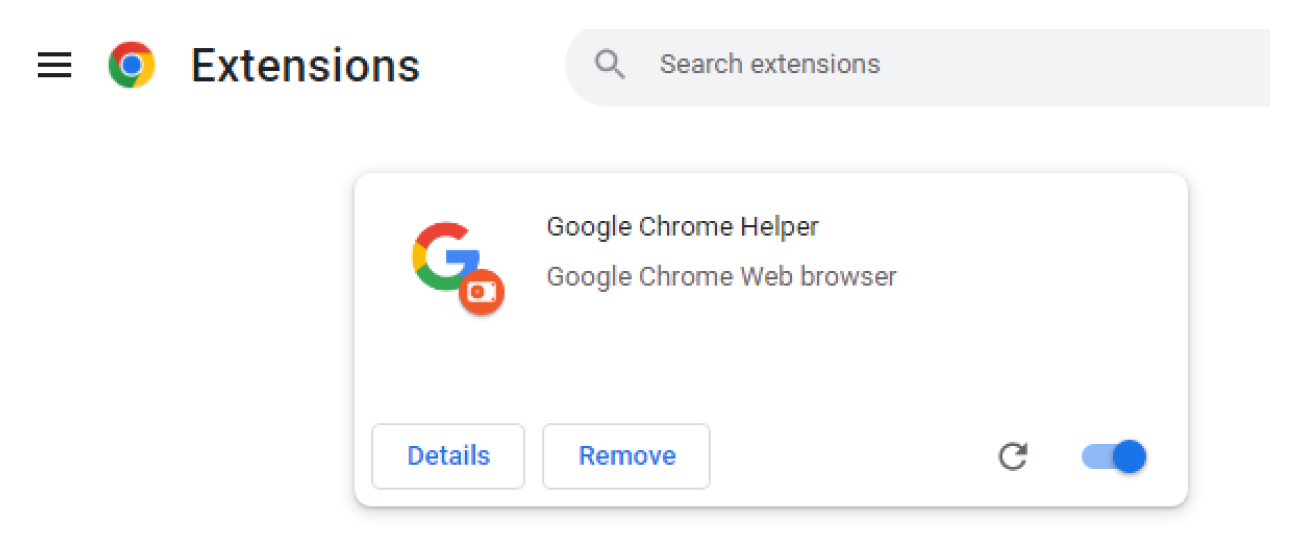Disable the Google Chrome Helper extension toggle
The image size is (1291, 547).
[1113, 457]
